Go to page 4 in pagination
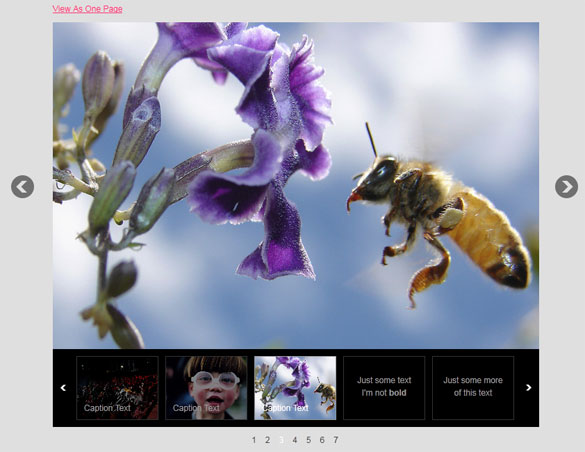 coord(295,440)
